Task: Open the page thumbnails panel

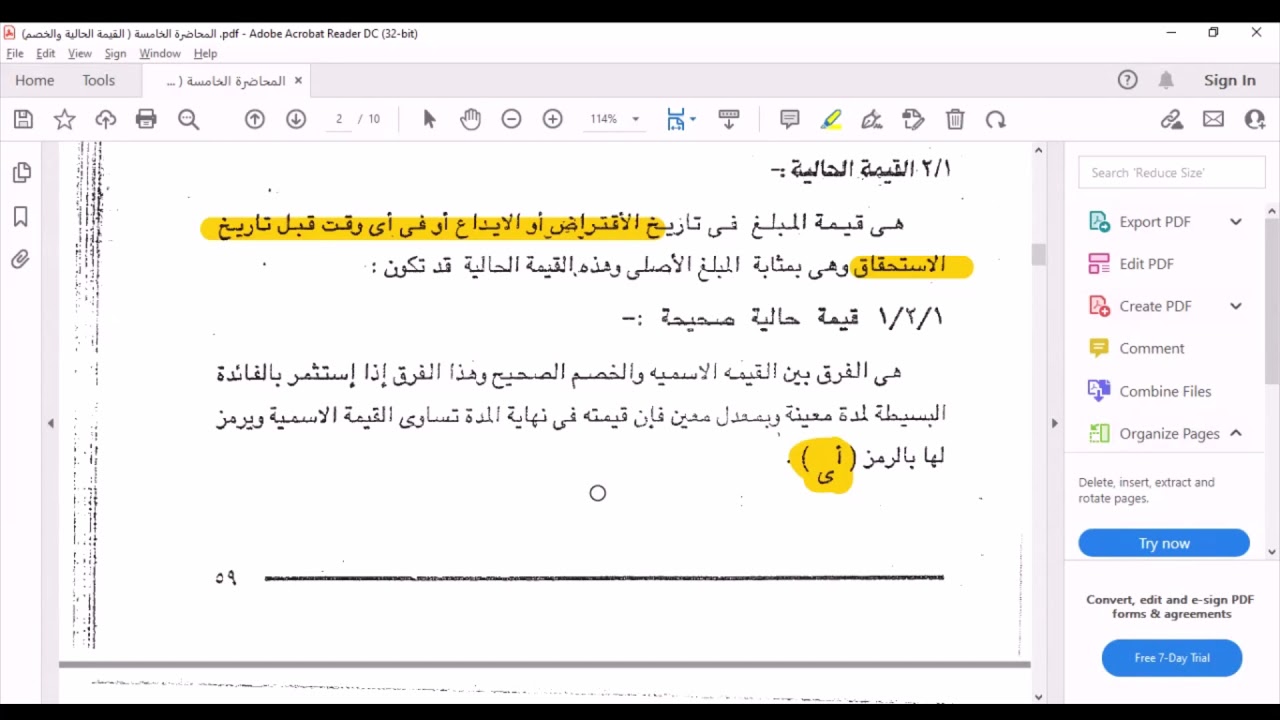Action: pyautogui.click(x=21, y=173)
